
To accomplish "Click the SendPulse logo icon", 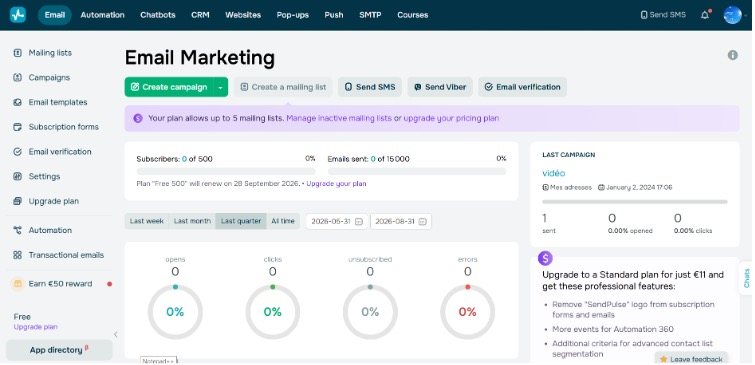I will [18, 15].
